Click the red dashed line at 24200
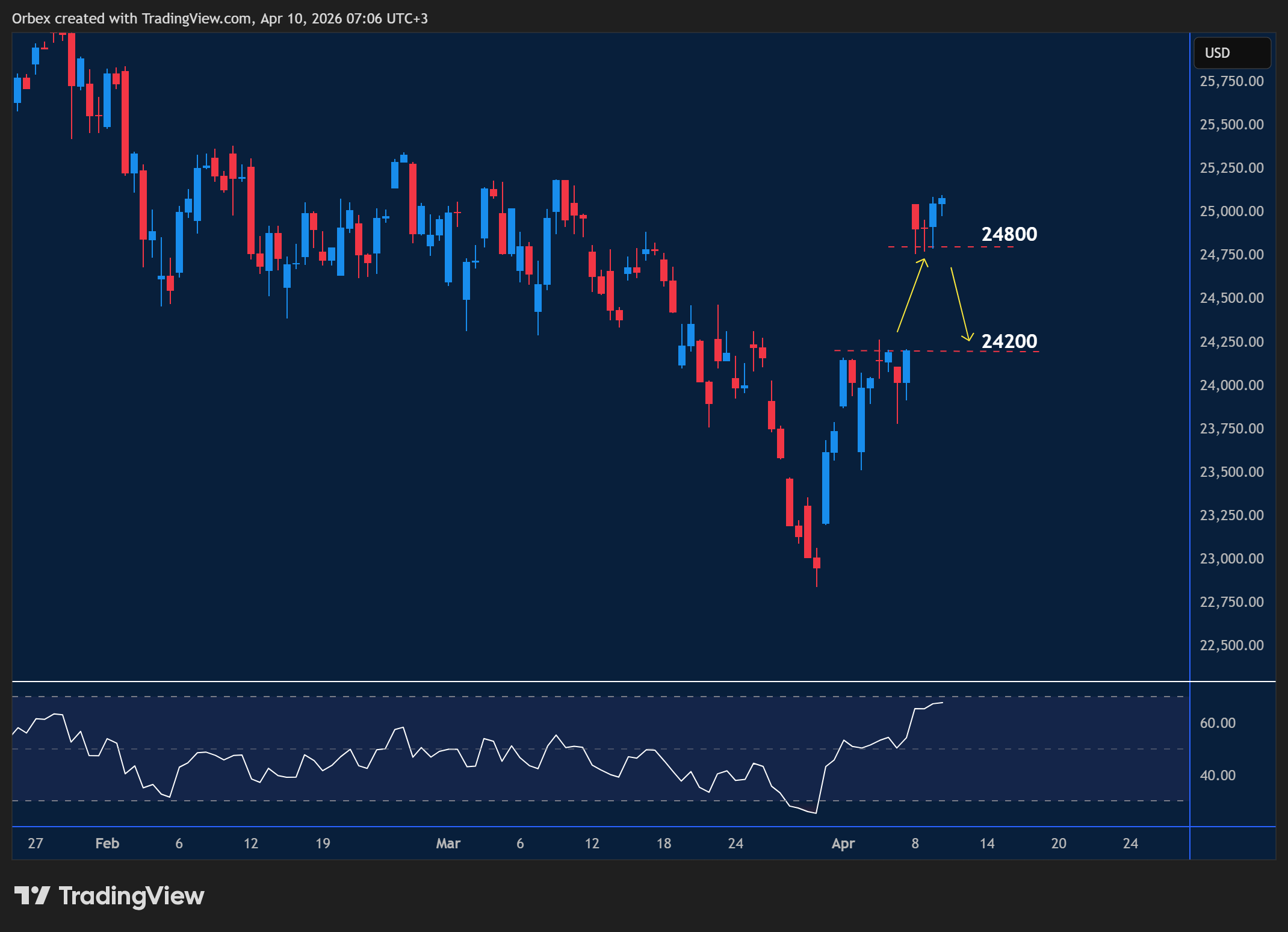This screenshot has height=932, width=1288. [x=963, y=350]
